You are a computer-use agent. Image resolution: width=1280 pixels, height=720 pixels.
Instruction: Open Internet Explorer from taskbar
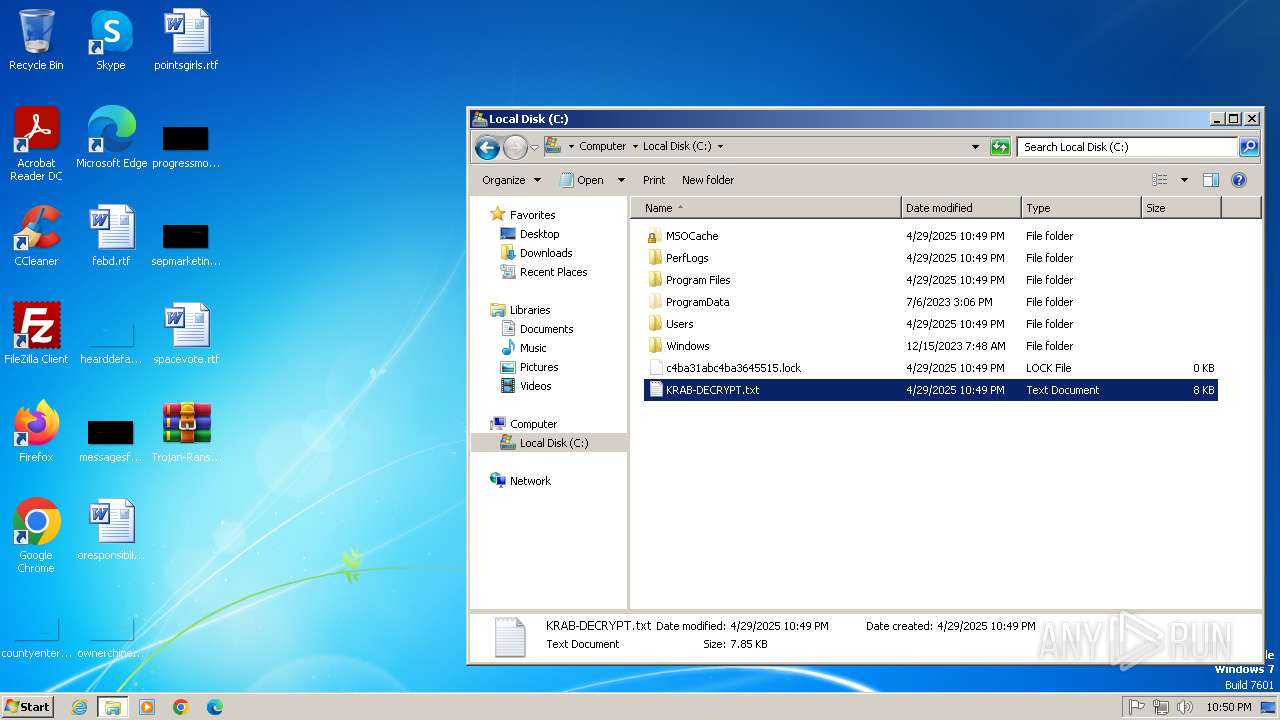80,707
